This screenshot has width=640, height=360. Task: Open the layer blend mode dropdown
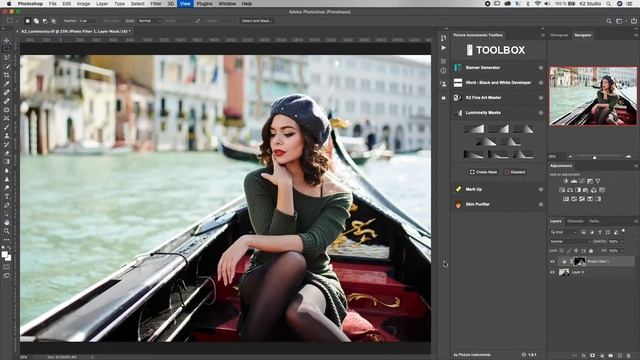coord(570,242)
